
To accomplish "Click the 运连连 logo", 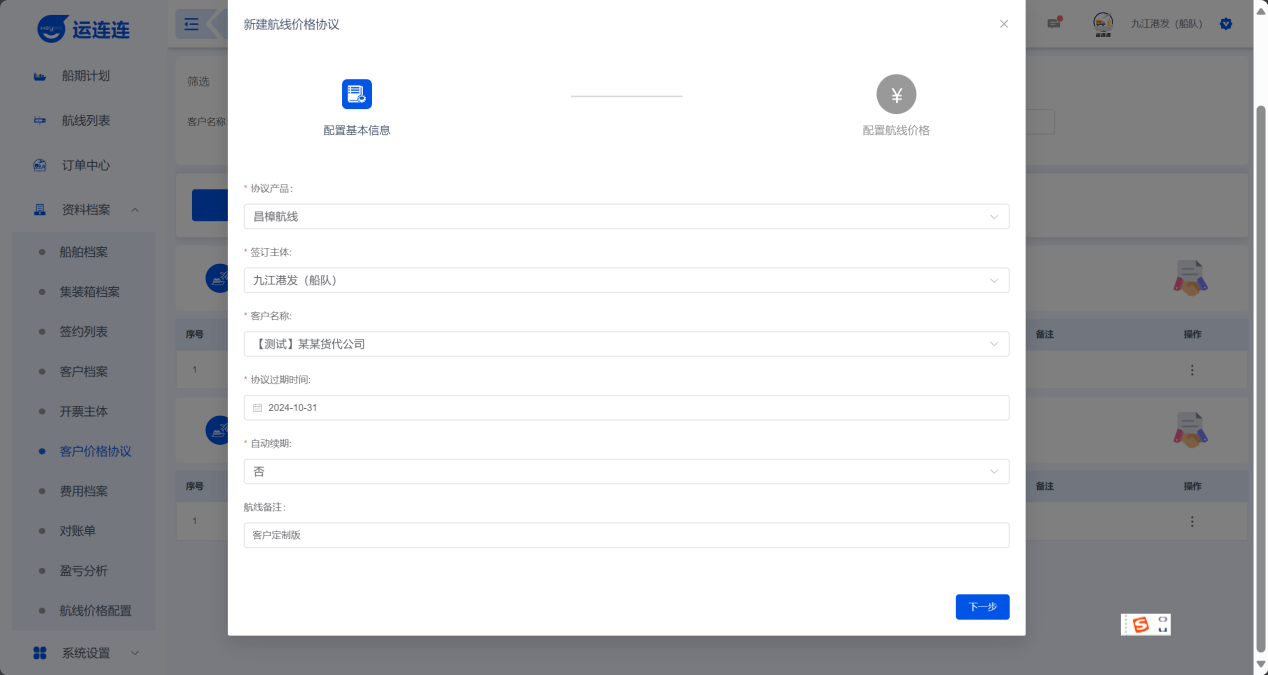I will [83, 28].
